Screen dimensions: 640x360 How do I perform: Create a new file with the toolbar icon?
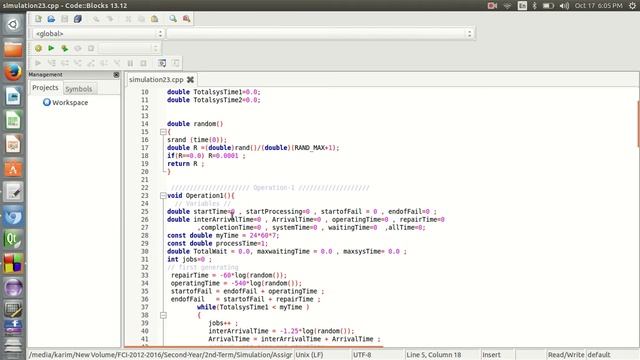click(x=38, y=19)
